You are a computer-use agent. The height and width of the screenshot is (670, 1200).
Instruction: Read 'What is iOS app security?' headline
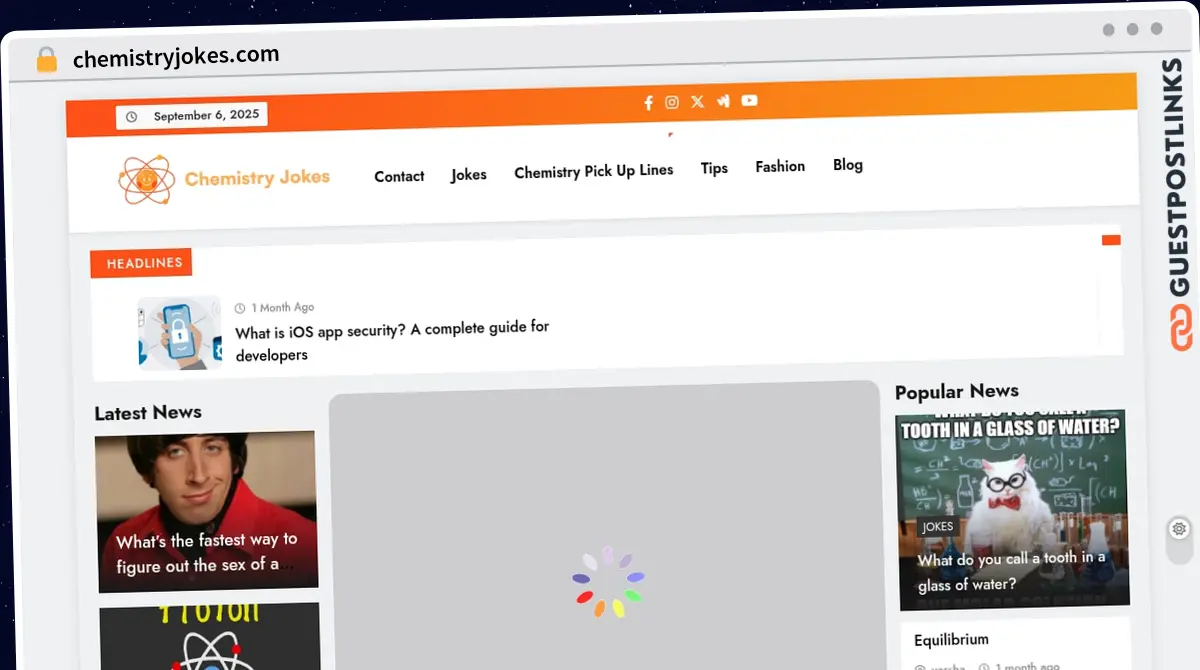(x=392, y=341)
